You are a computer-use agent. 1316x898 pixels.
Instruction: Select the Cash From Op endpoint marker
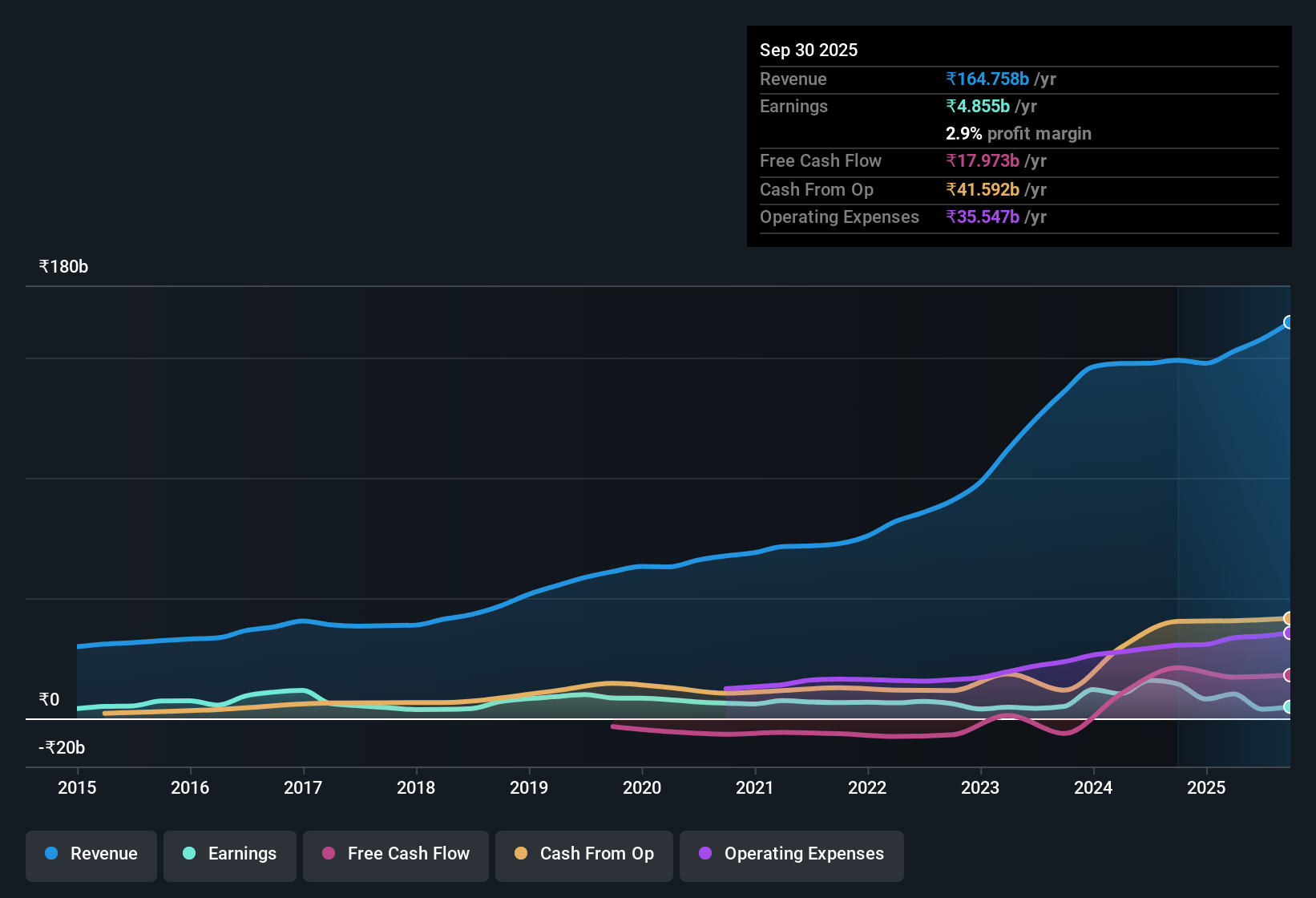click(x=1289, y=617)
